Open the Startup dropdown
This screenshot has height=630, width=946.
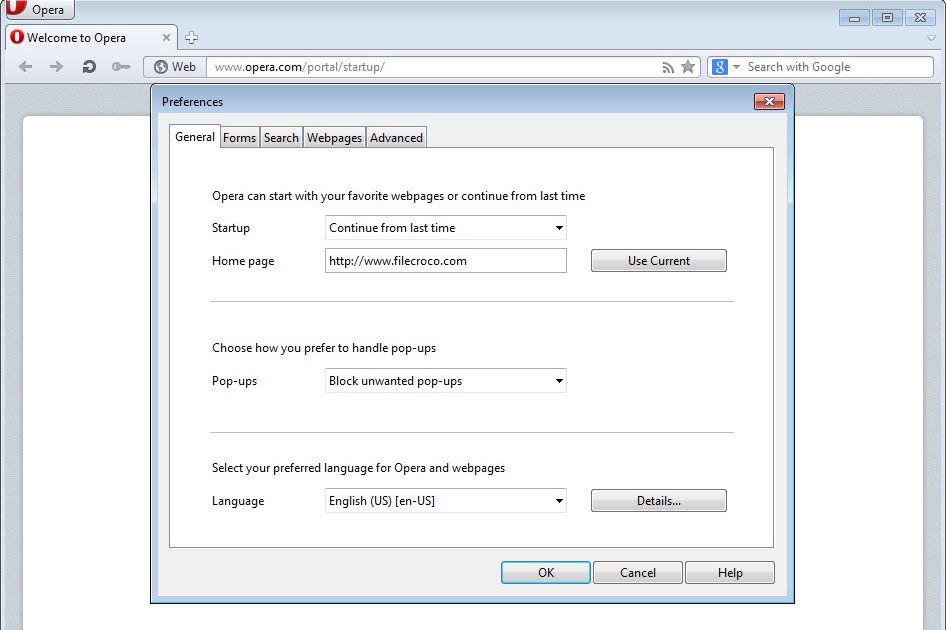coord(446,228)
